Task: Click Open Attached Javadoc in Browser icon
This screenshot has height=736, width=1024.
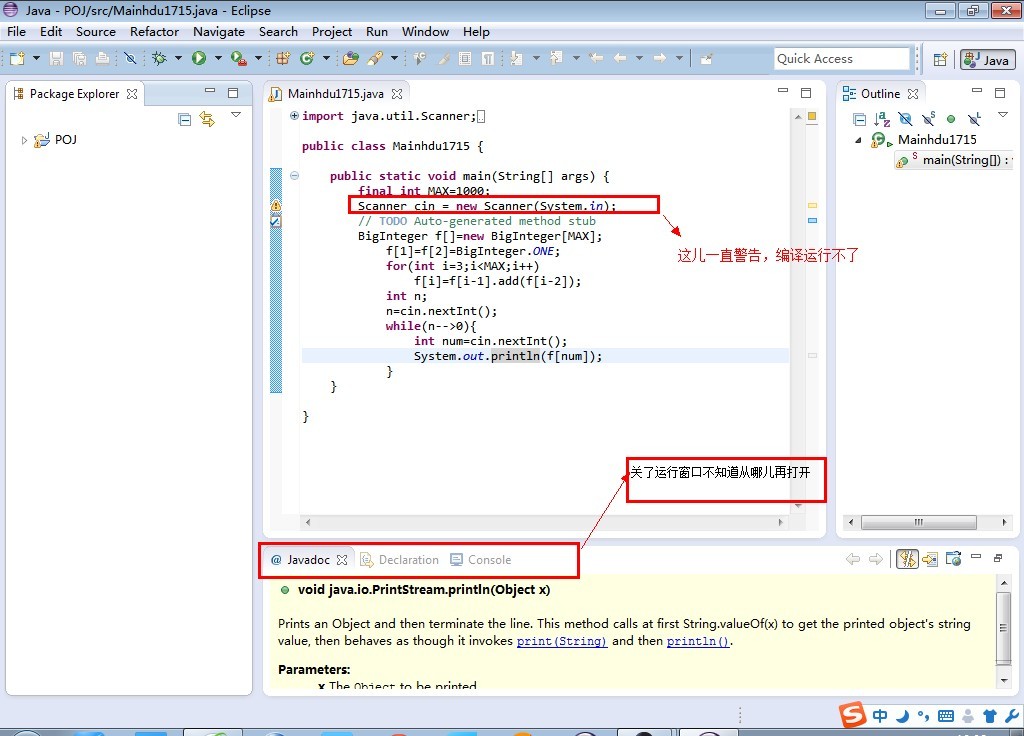Action: pos(953,559)
